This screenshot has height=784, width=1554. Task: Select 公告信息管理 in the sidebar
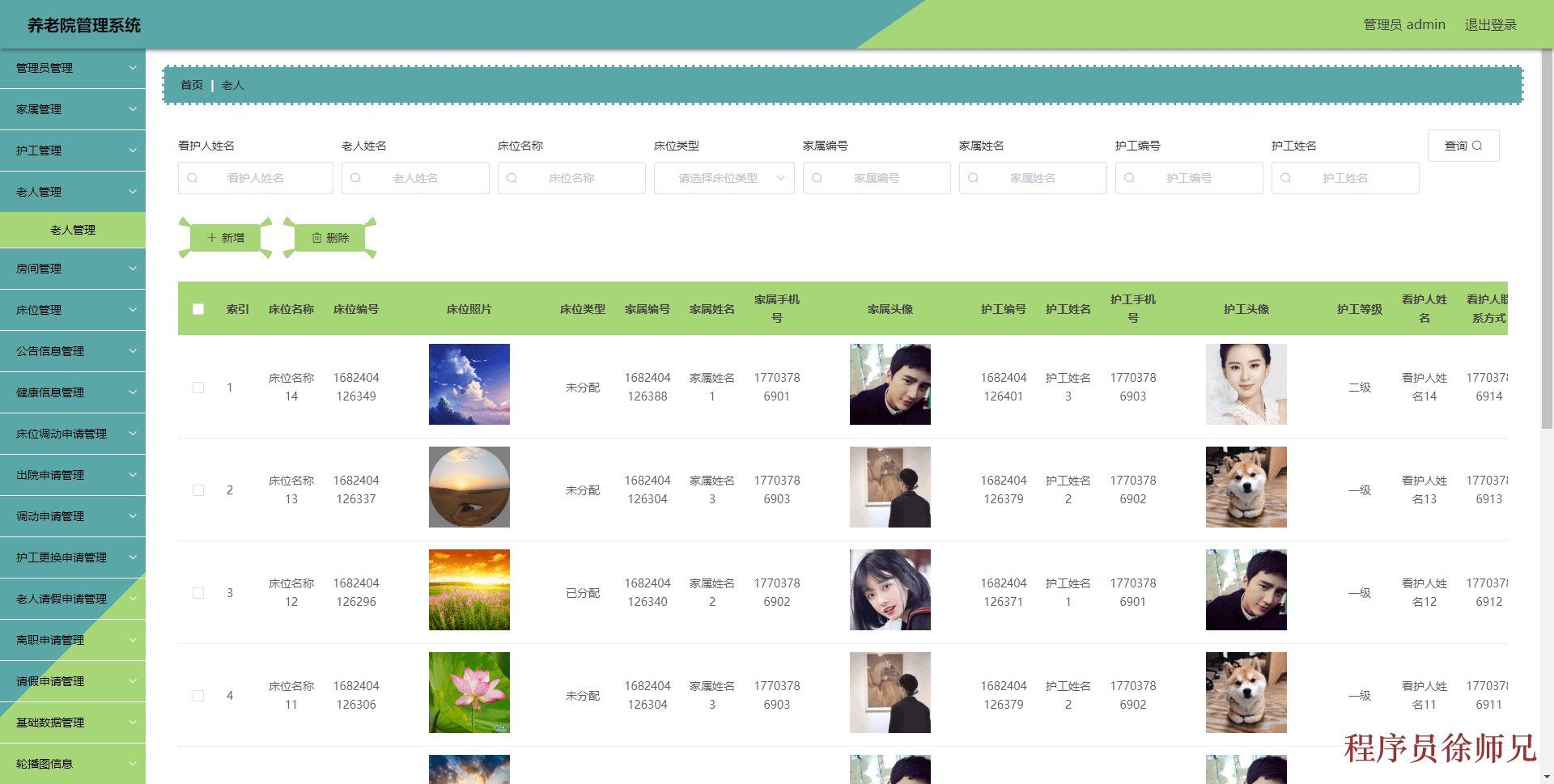point(73,350)
